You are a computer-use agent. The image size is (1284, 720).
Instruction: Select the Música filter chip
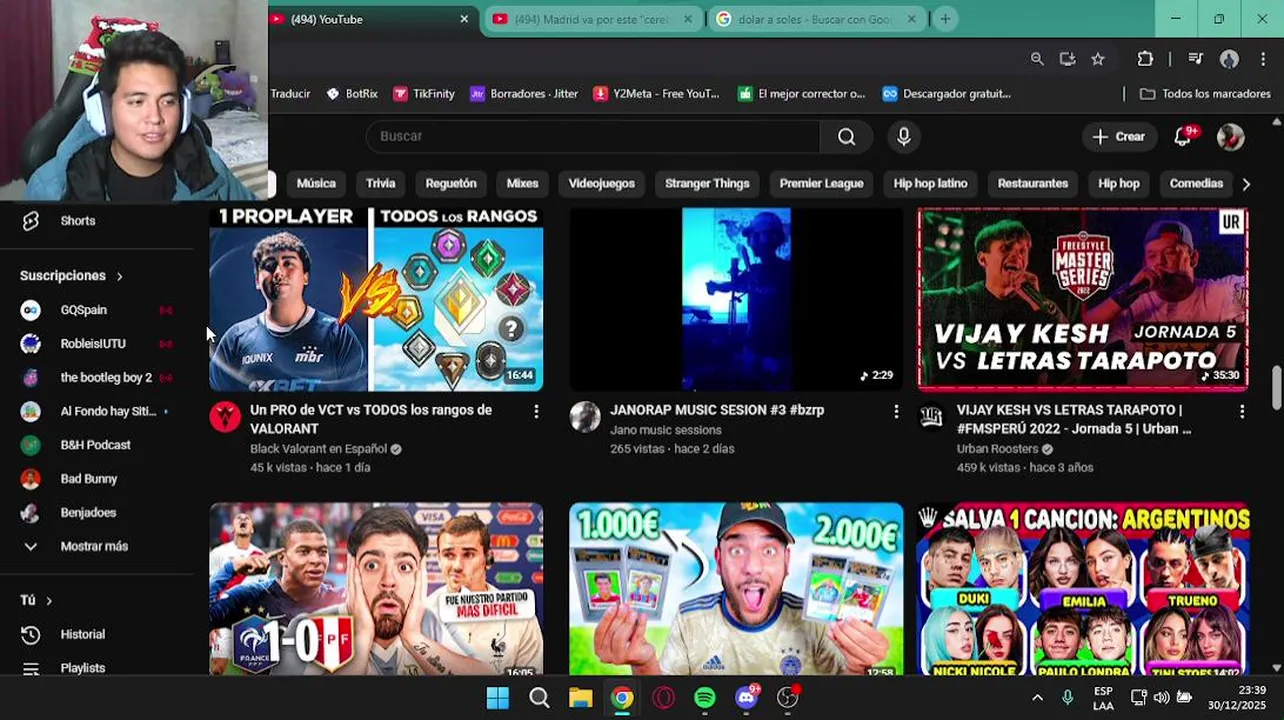(316, 184)
